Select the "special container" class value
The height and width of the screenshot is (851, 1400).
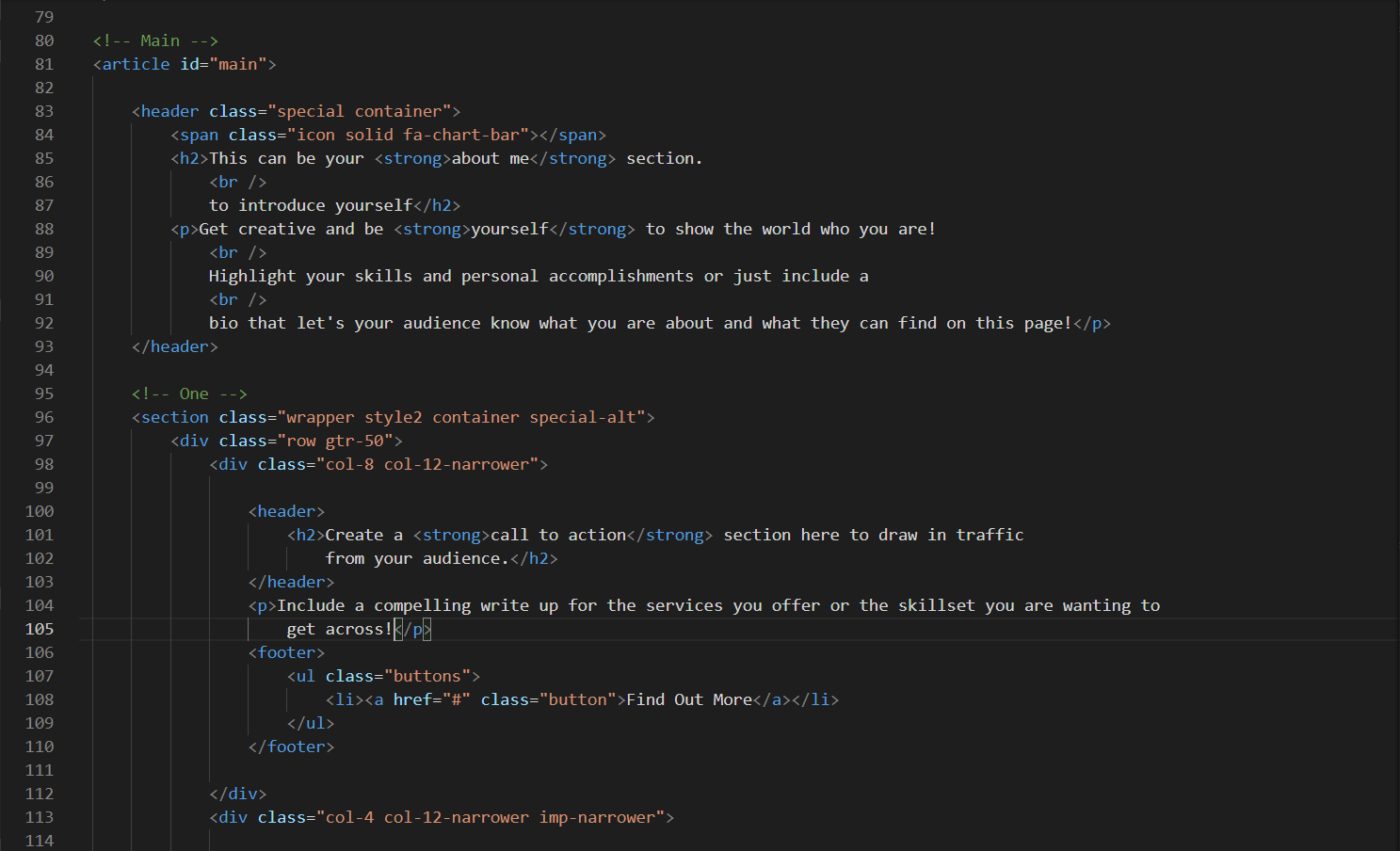[x=360, y=111]
